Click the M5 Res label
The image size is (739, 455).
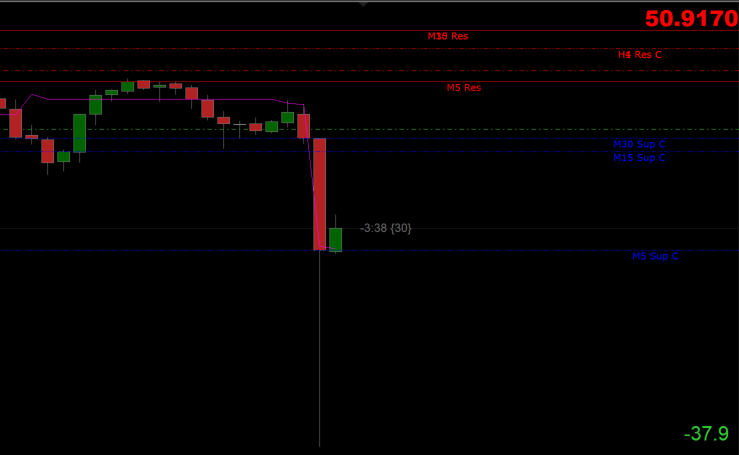tap(464, 88)
